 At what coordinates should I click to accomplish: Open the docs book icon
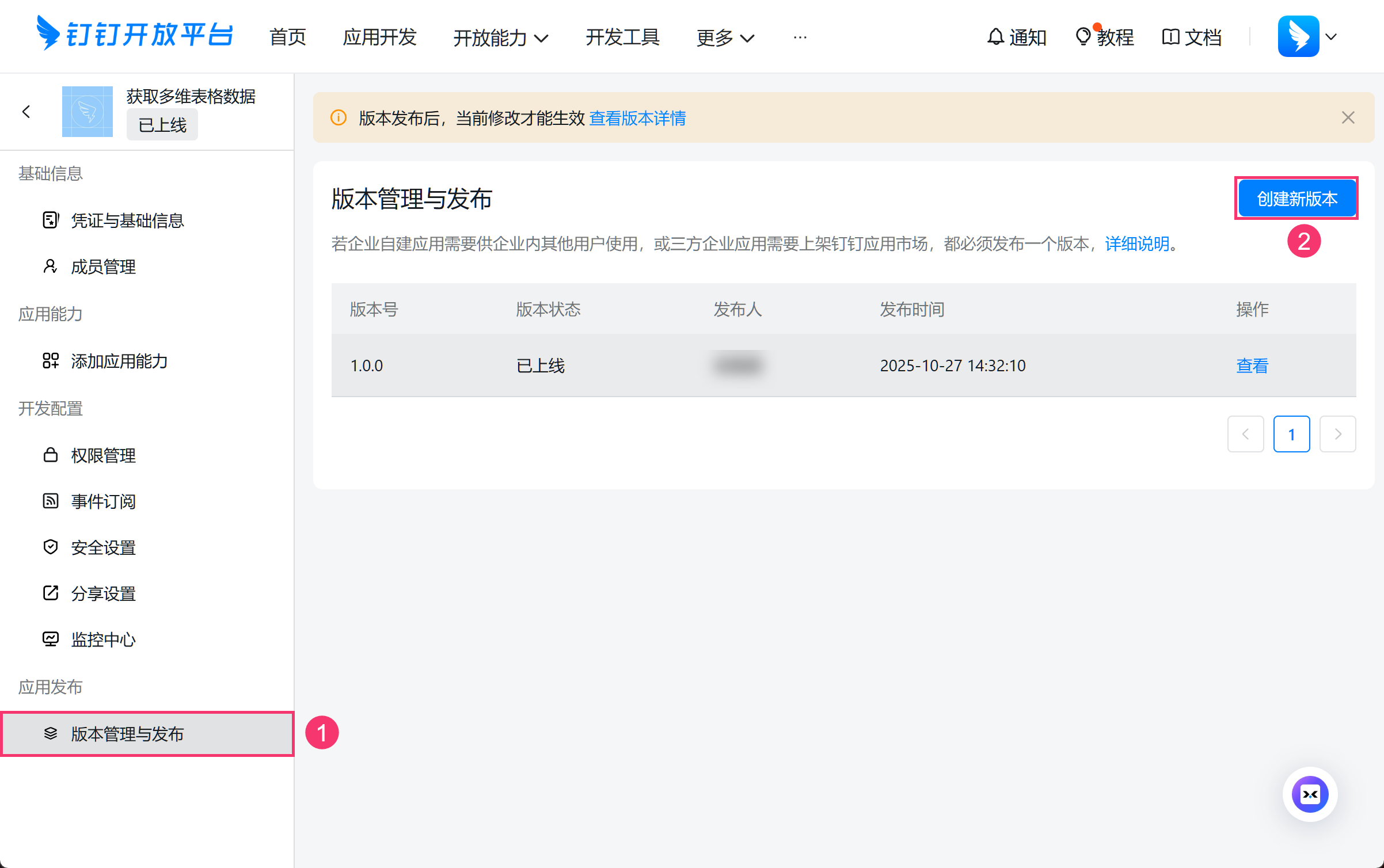coord(1170,37)
